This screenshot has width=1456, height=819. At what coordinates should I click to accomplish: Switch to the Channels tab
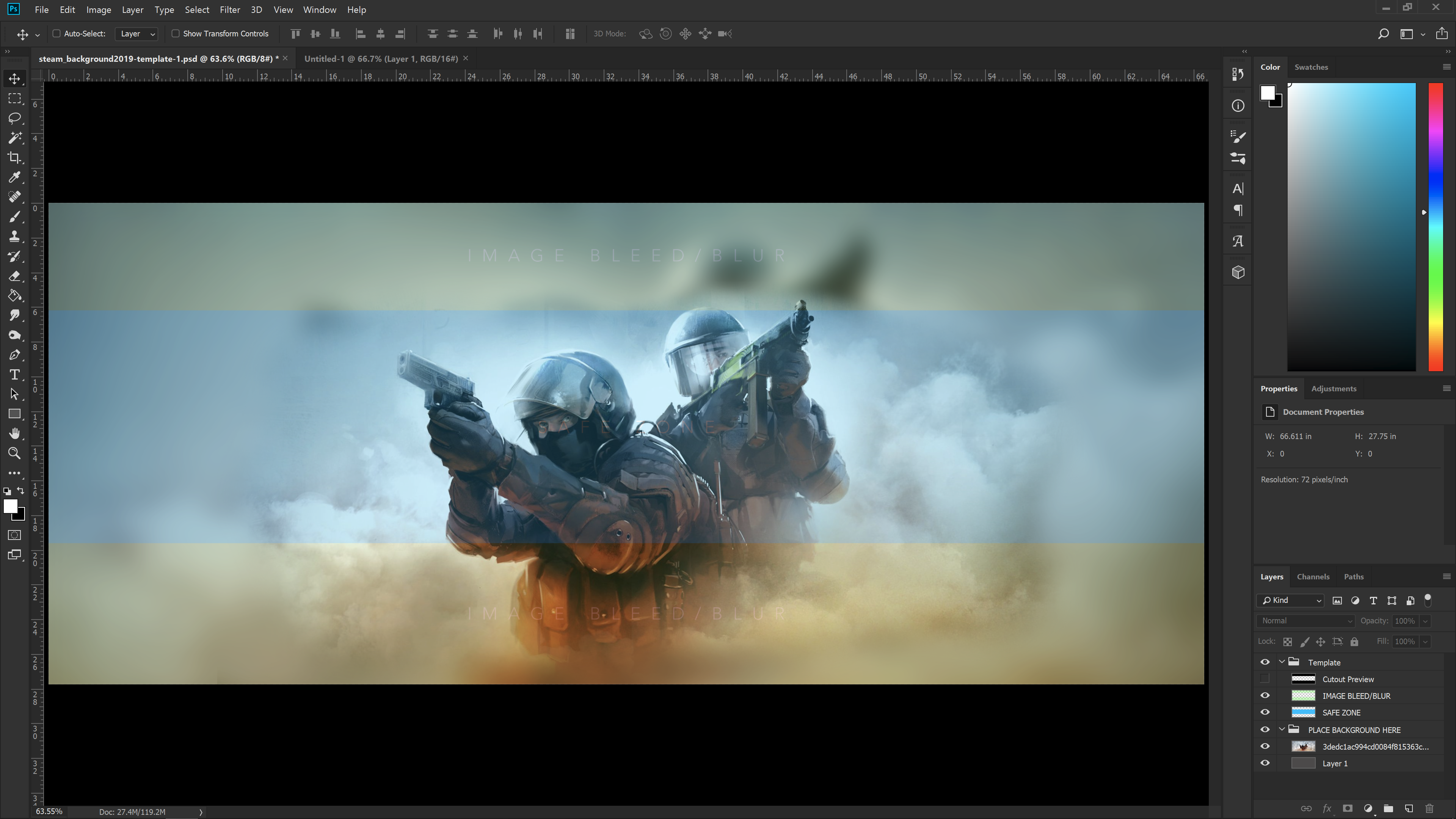(1312, 576)
